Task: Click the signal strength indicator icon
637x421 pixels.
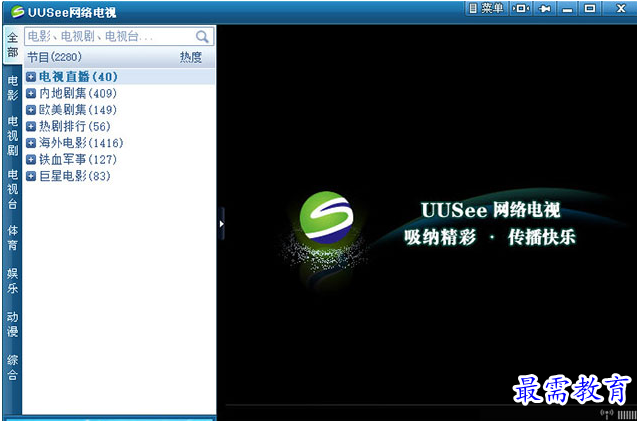Action: tap(607, 414)
